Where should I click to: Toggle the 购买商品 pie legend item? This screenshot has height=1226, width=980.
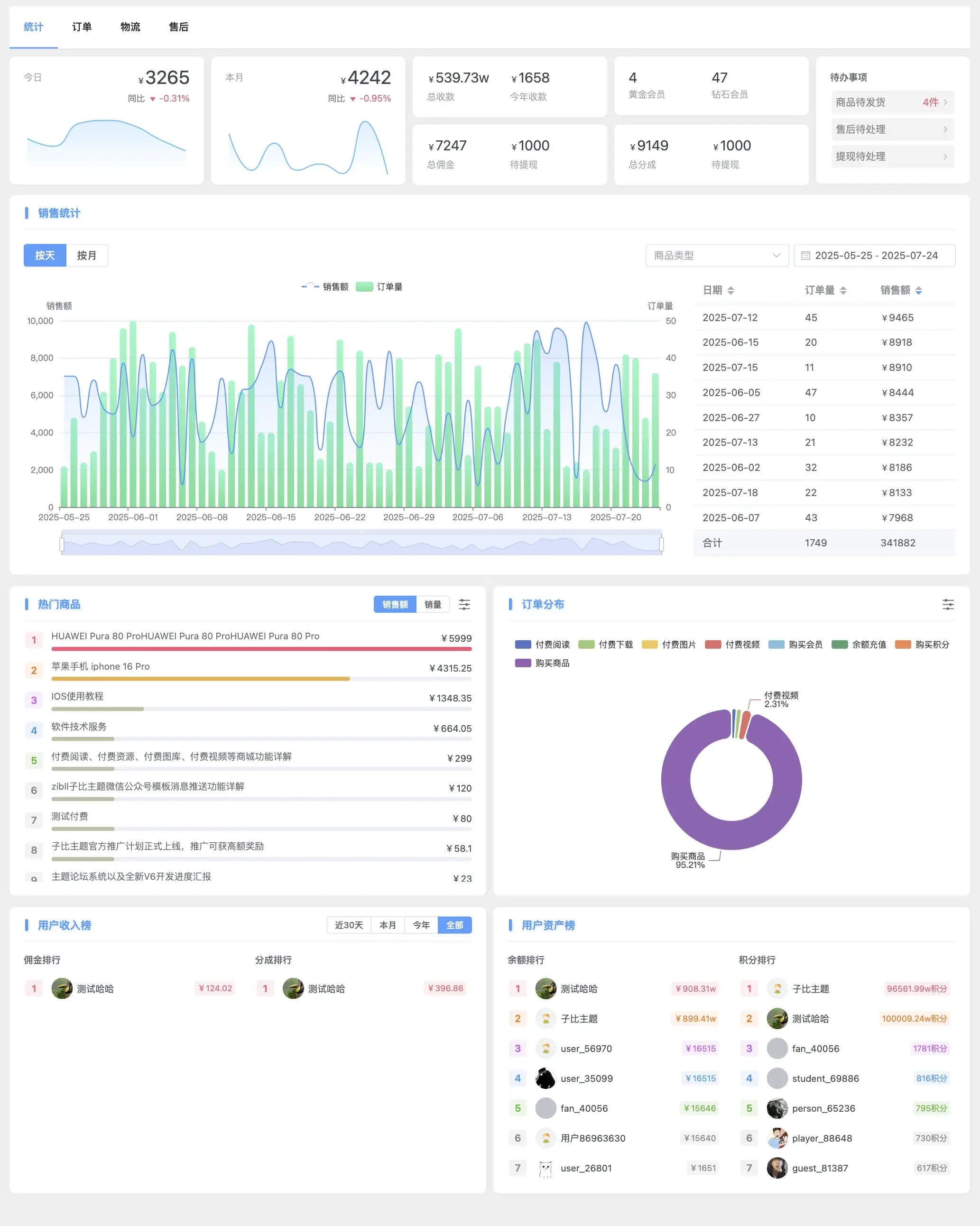click(x=542, y=663)
